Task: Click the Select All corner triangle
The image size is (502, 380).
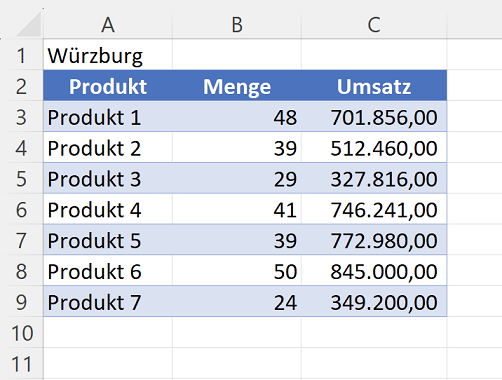Action: click(29, 25)
